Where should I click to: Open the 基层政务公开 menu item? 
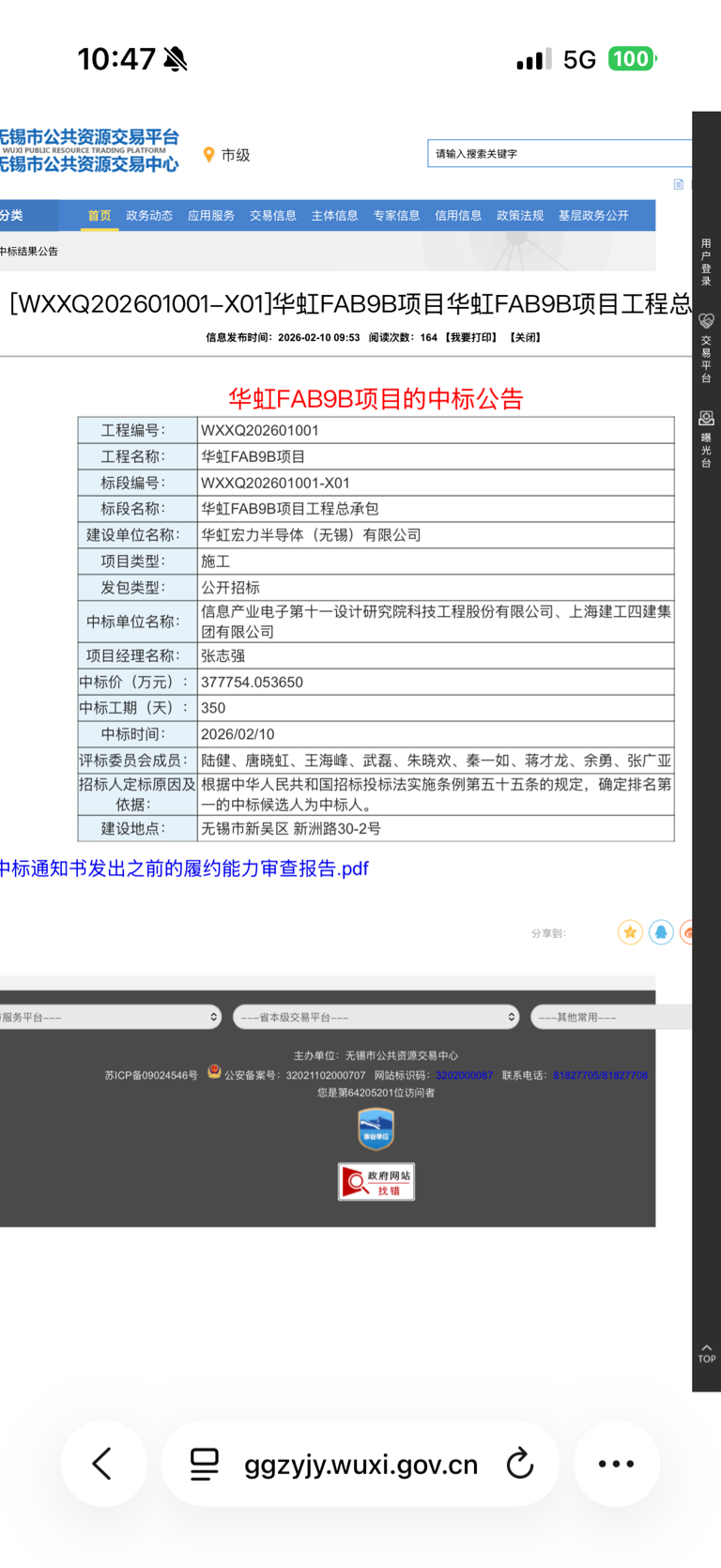(593, 216)
